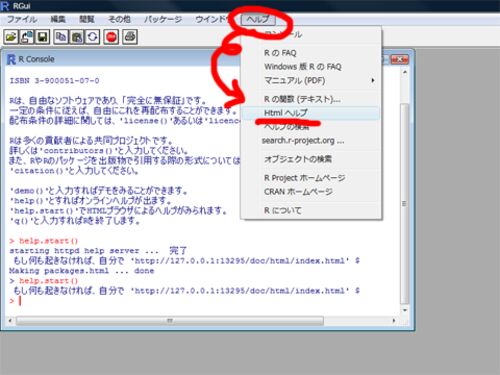Open the ウインドウ menu
Image resolution: width=500 pixels, height=375 pixels.
tap(213, 19)
